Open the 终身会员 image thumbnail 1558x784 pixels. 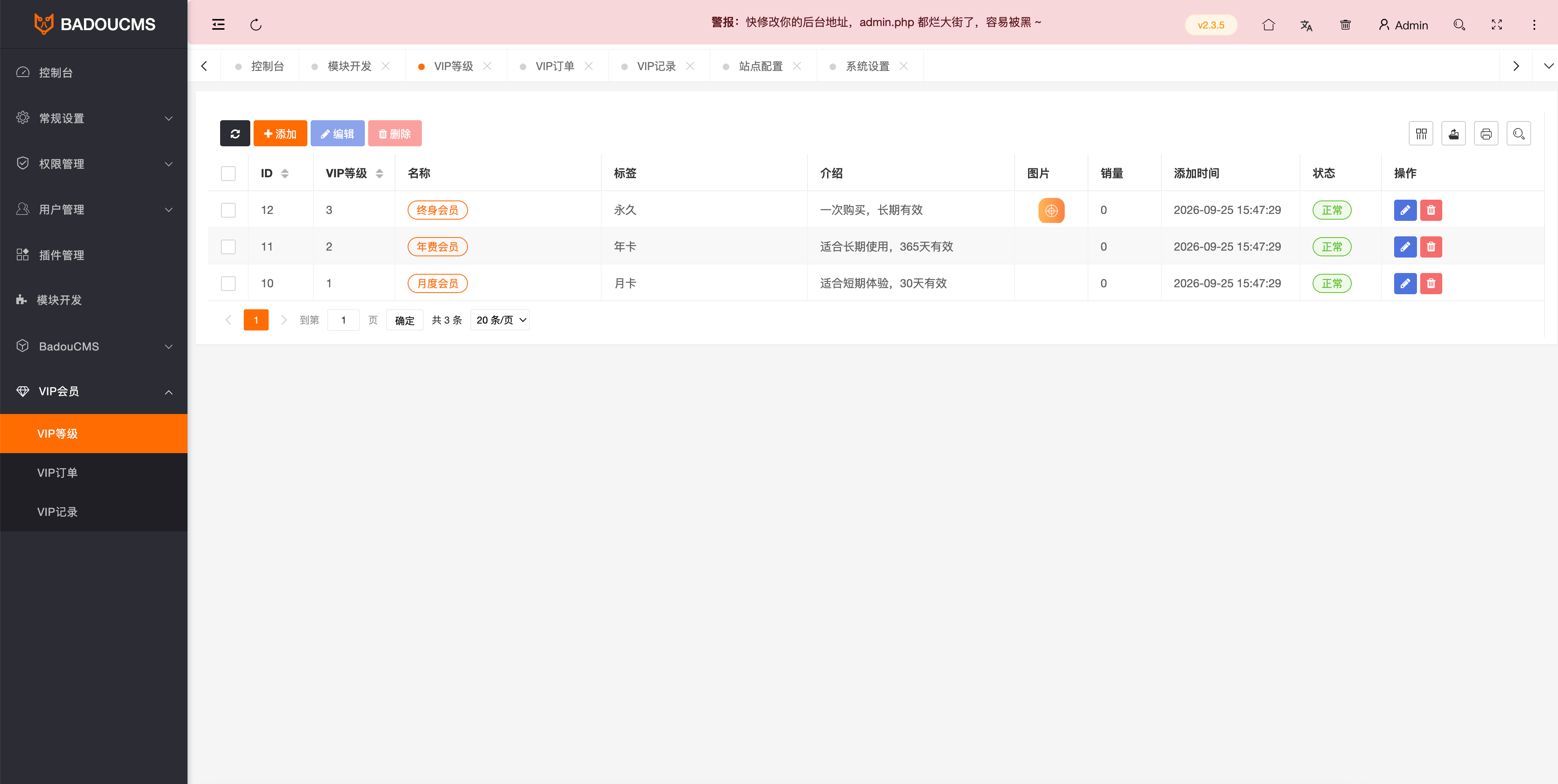(1051, 210)
